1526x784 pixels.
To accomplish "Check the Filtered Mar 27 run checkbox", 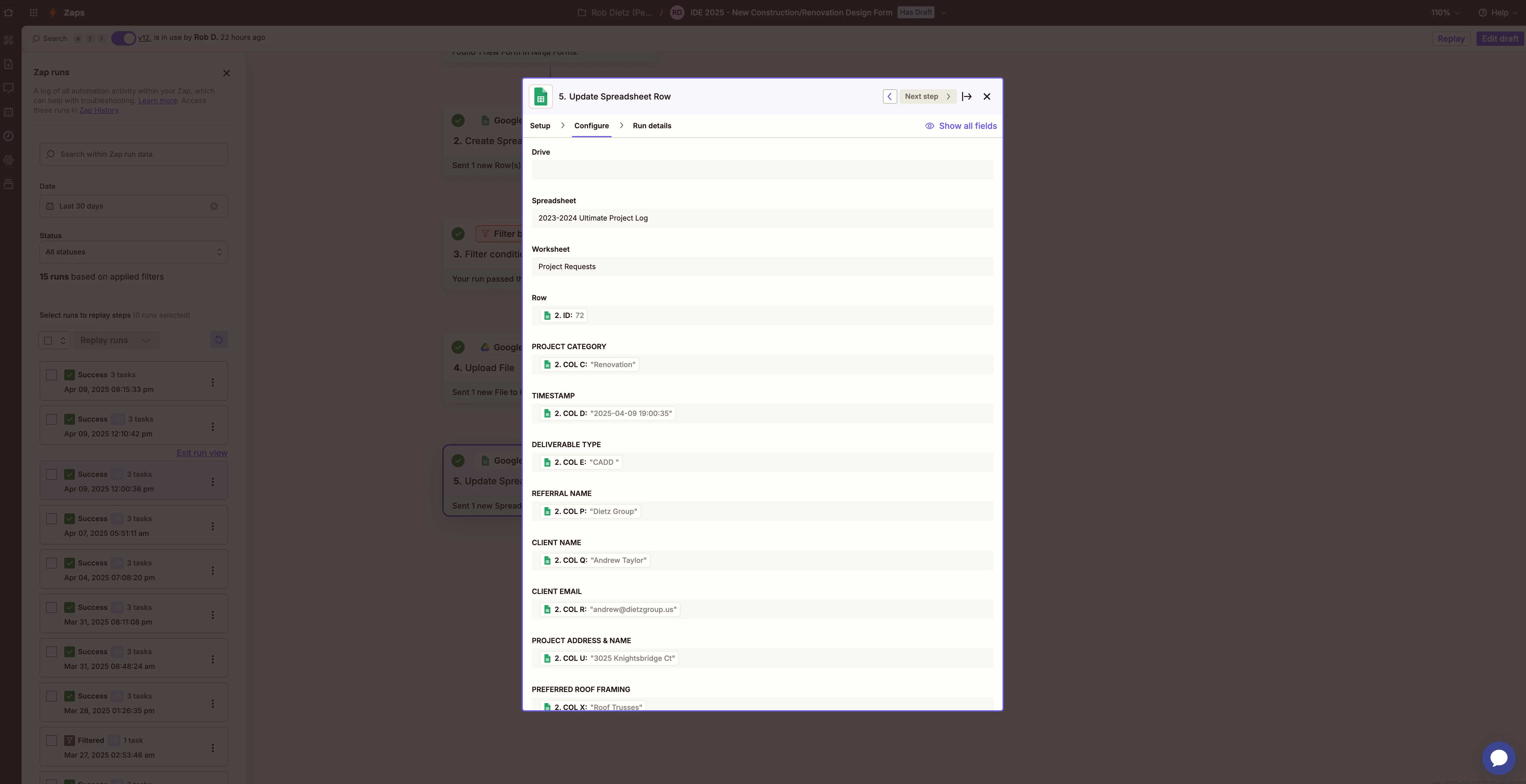I will click(x=52, y=741).
